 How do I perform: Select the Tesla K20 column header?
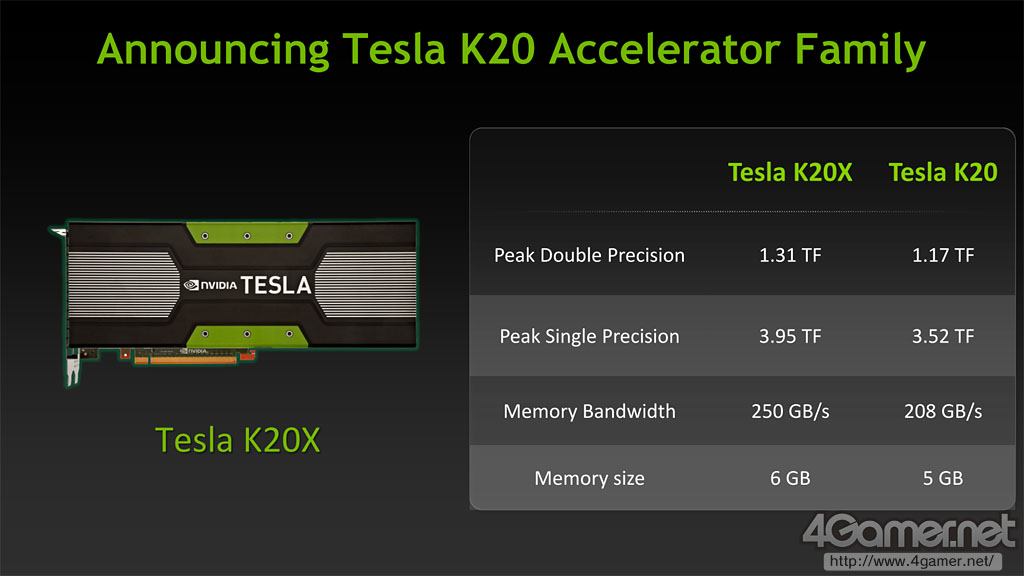click(943, 172)
